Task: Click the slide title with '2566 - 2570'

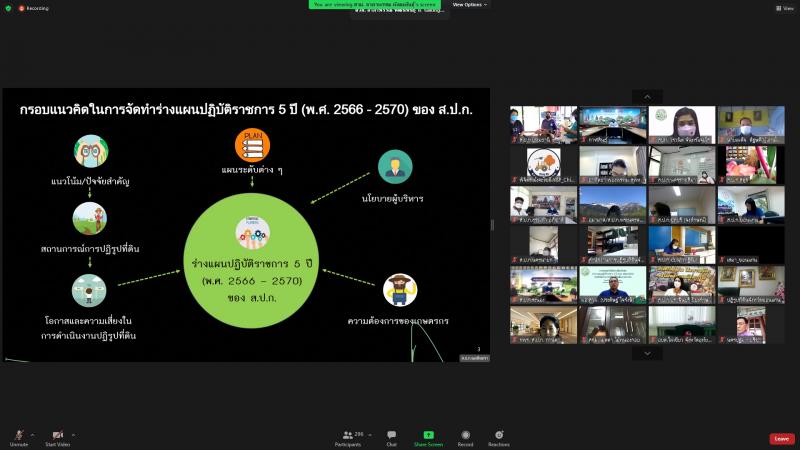Action: click(246, 110)
